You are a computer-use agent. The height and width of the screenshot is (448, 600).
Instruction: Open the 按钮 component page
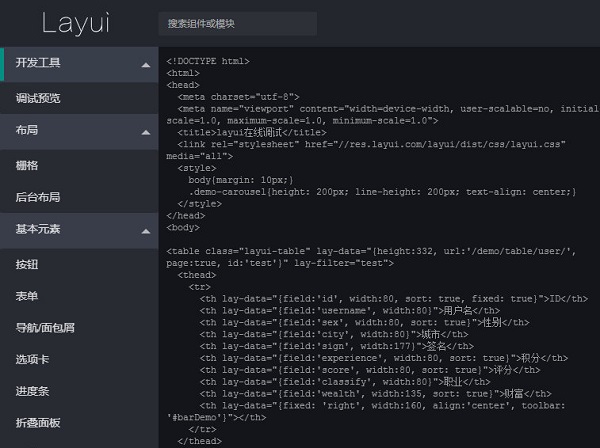tap(27, 264)
